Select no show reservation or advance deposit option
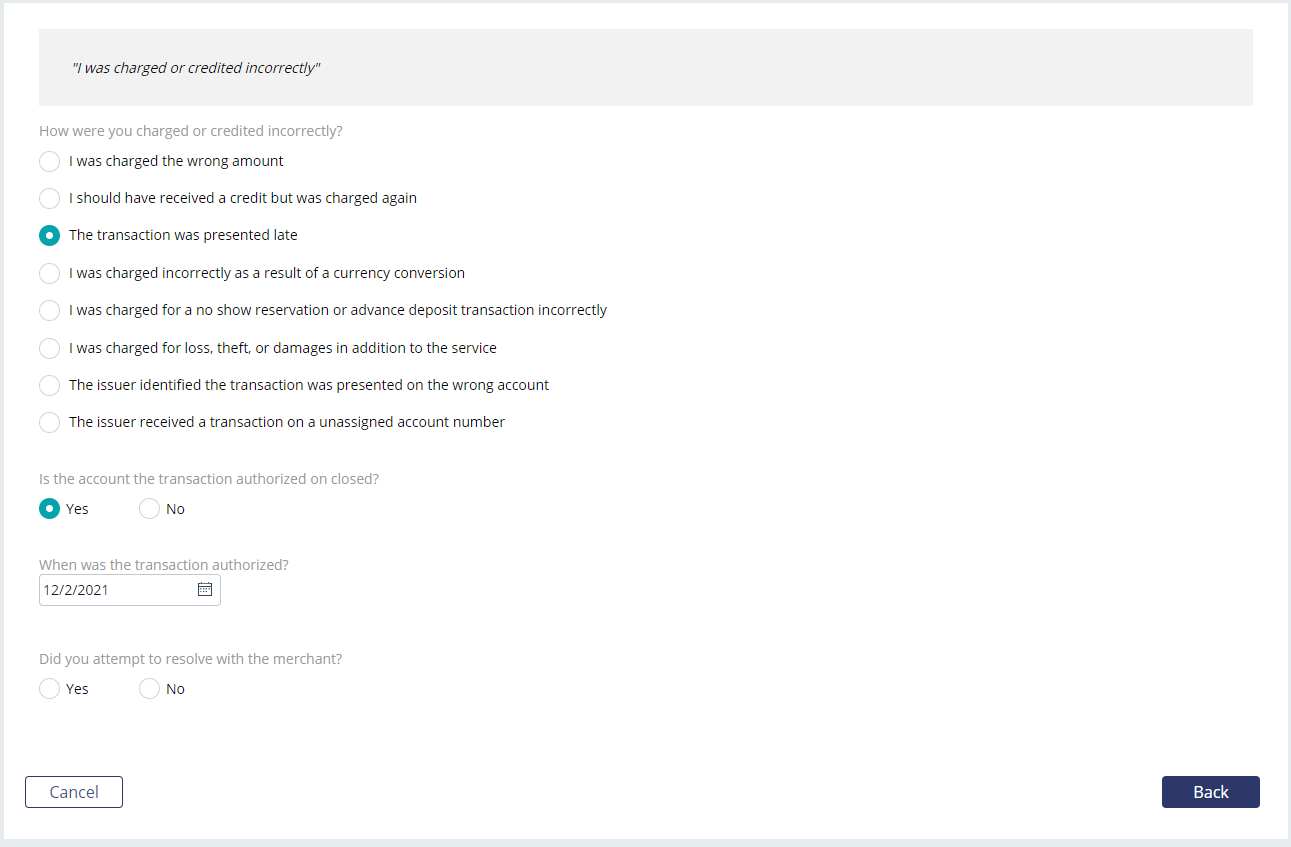The width and height of the screenshot is (1291, 847). point(49,311)
